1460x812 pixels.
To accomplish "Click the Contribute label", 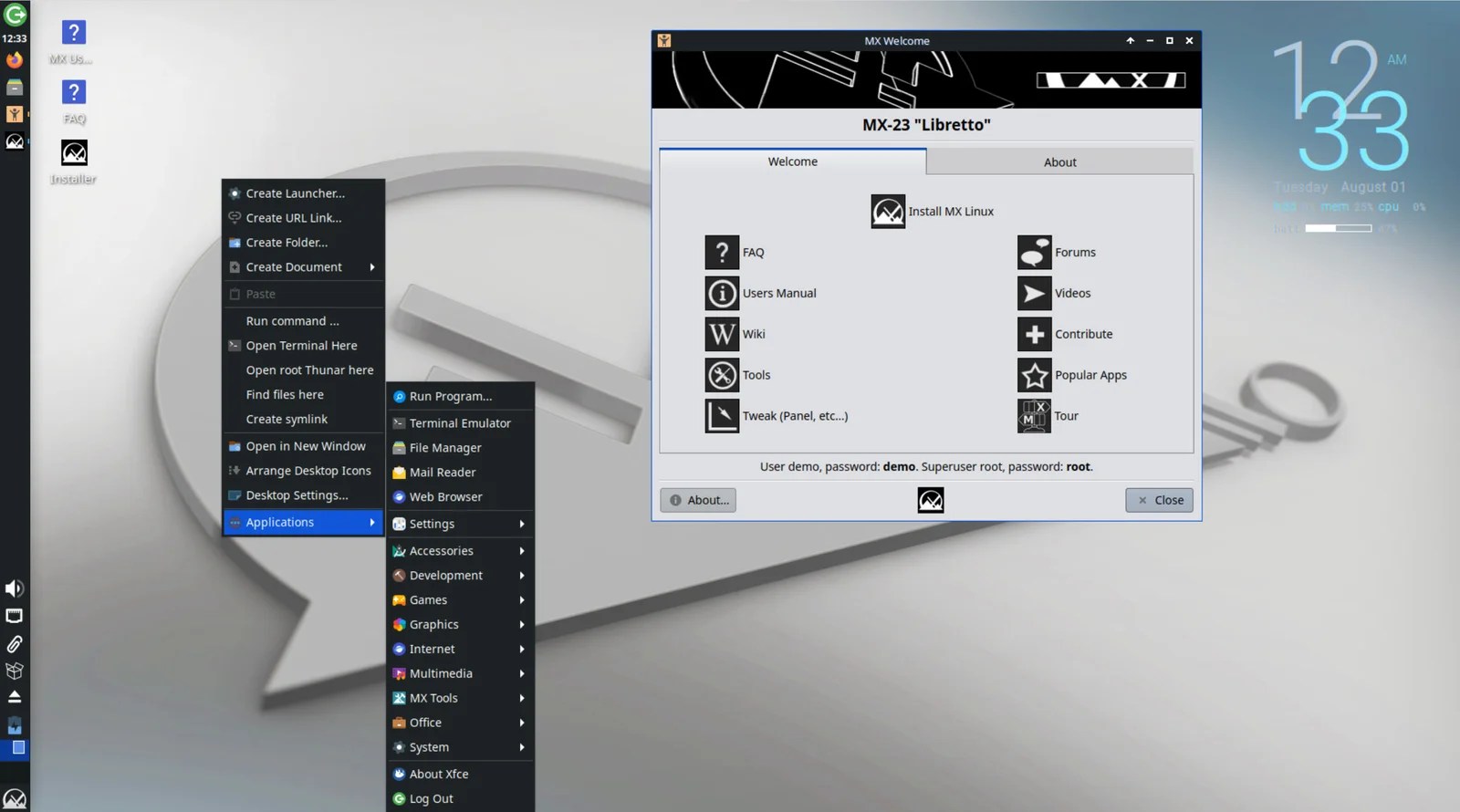I will click(x=1083, y=334).
